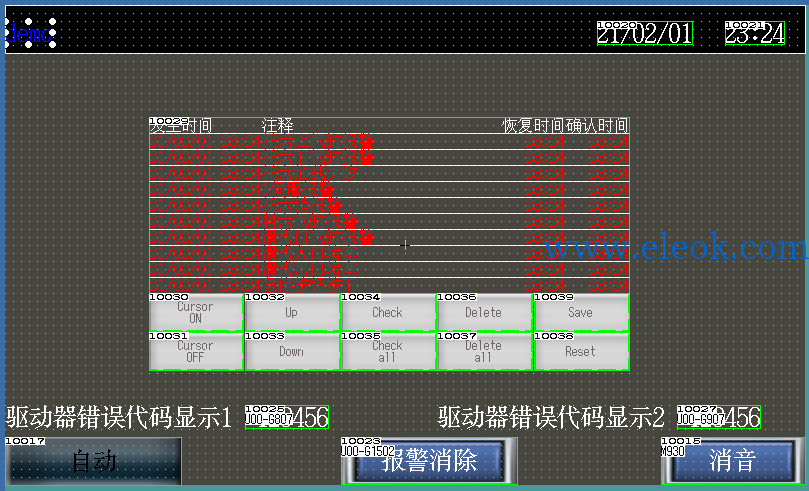Click the Check button
Image resolution: width=809 pixels, height=491 pixels.
pyautogui.click(x=388, y=313)
